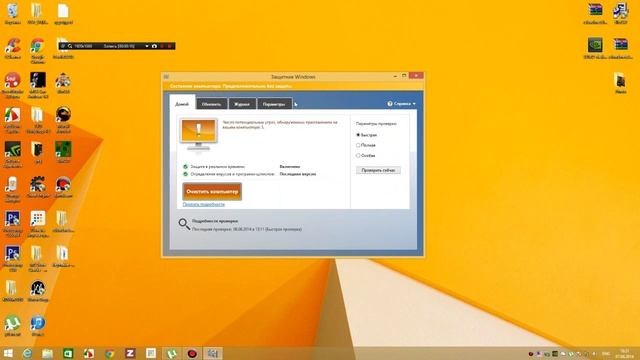Open the Mortal Kombat dragon desktop icon
This screenshot has width=640, height=360.
point(63,119)
